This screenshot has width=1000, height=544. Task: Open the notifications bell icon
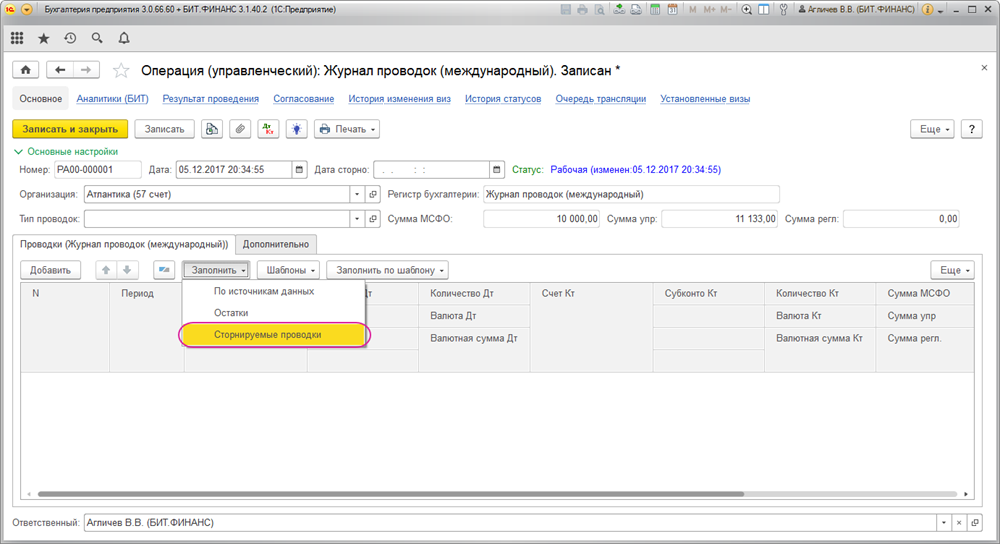click(124, 38)
